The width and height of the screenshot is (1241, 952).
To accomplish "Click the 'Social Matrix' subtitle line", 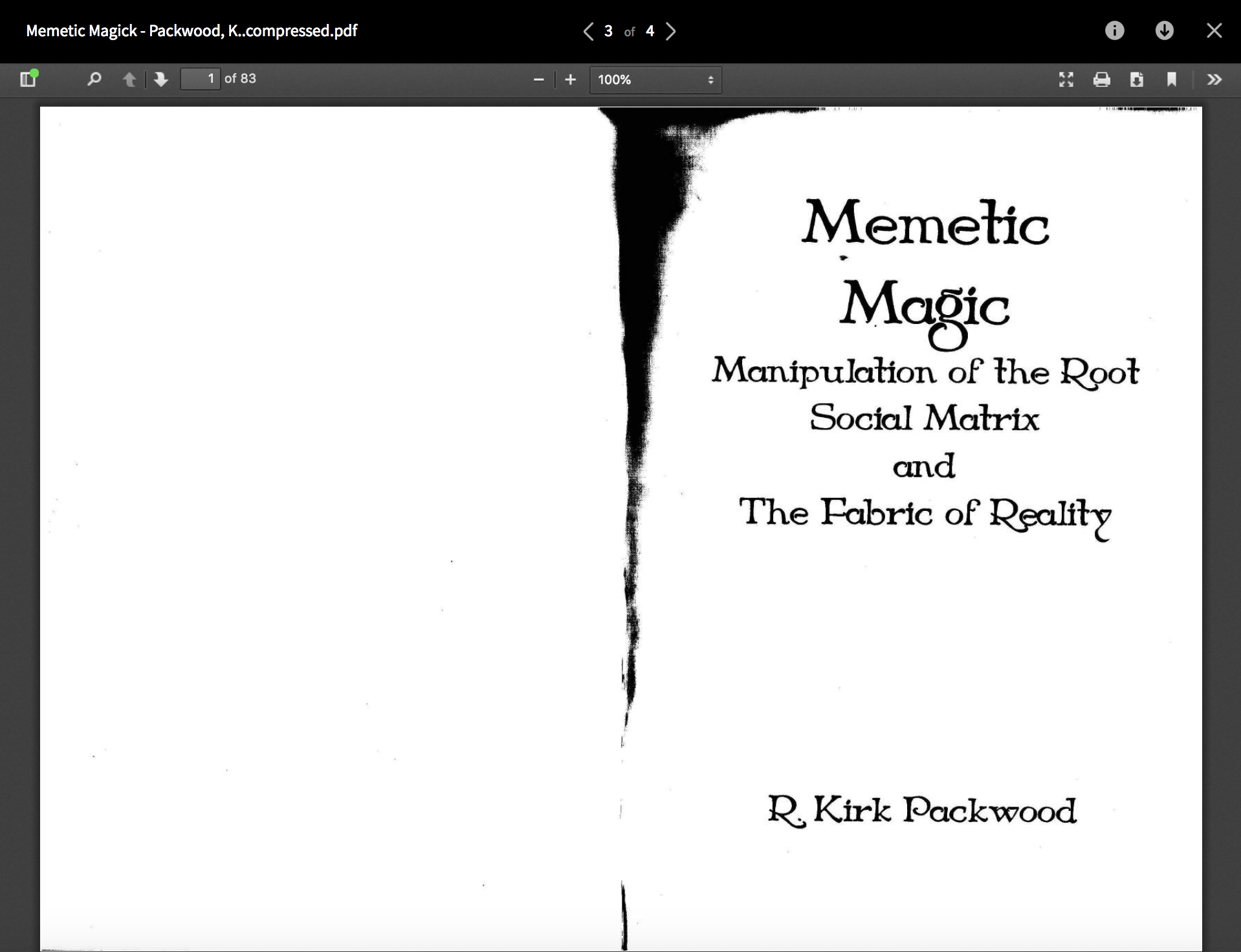I will (x=924, y=418).
